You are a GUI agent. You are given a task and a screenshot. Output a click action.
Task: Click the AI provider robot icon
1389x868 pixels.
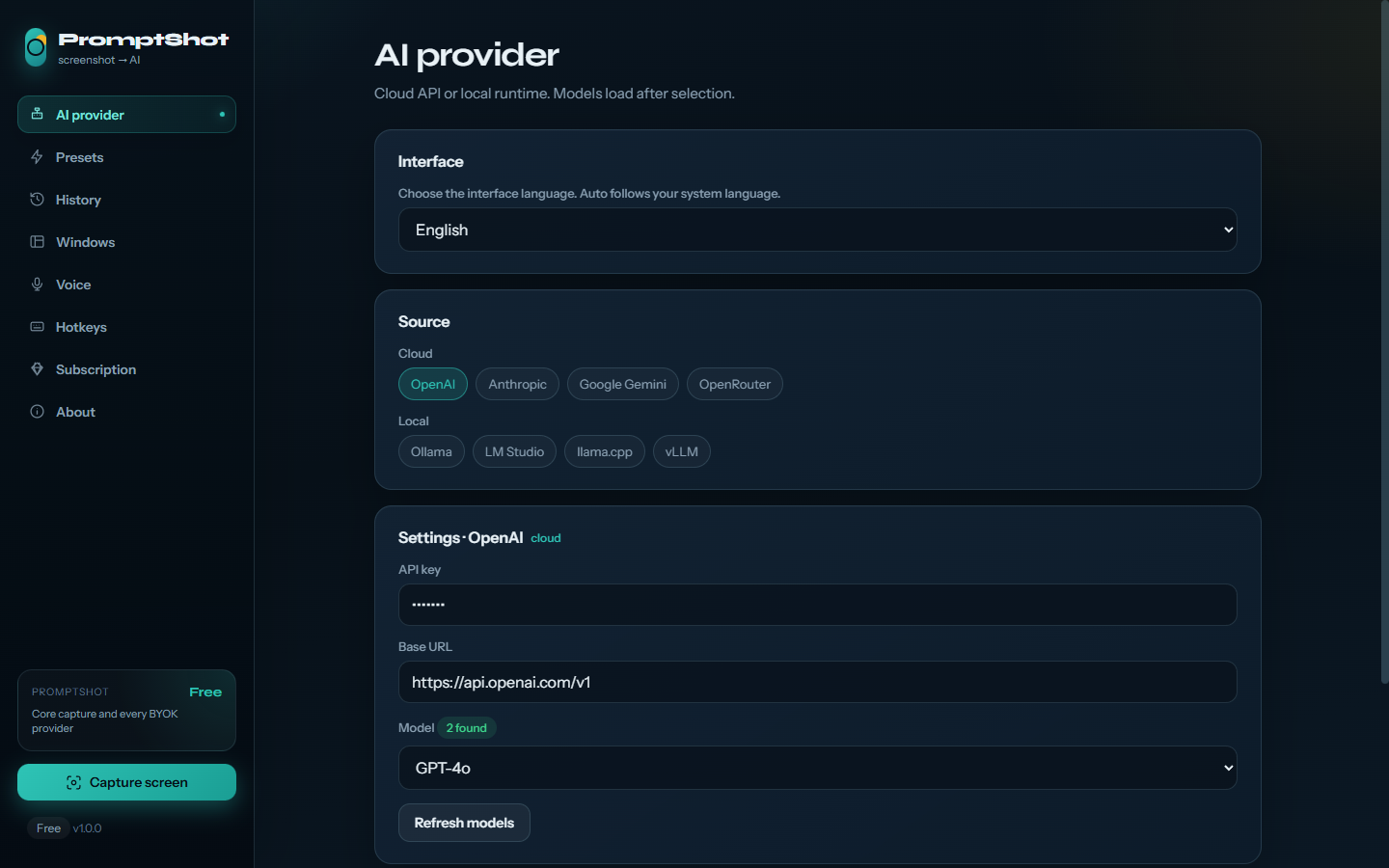37,114
